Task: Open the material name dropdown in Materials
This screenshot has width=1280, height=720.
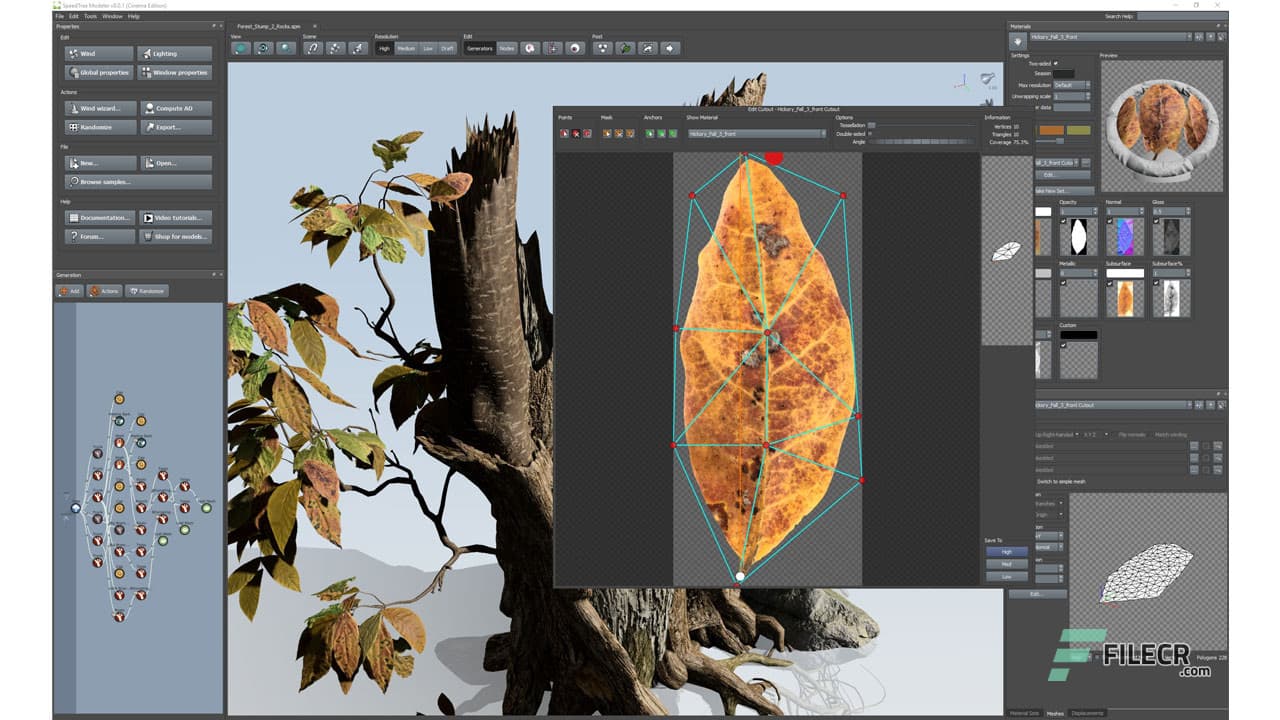Action: [x=1110, y=37]
